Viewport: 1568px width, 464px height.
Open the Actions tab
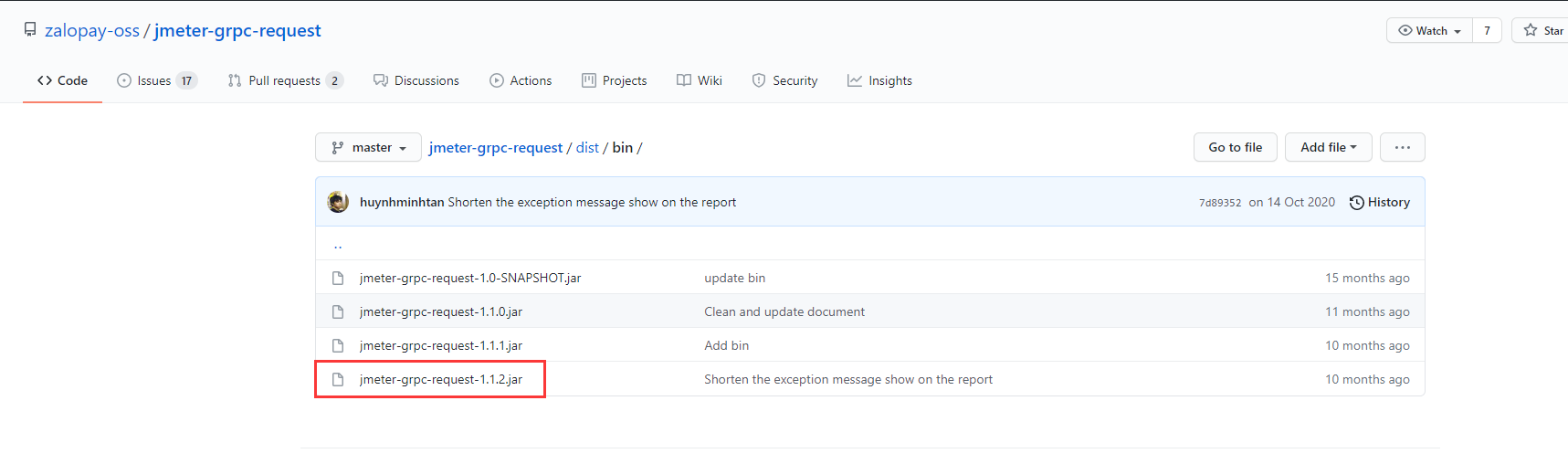521,80
